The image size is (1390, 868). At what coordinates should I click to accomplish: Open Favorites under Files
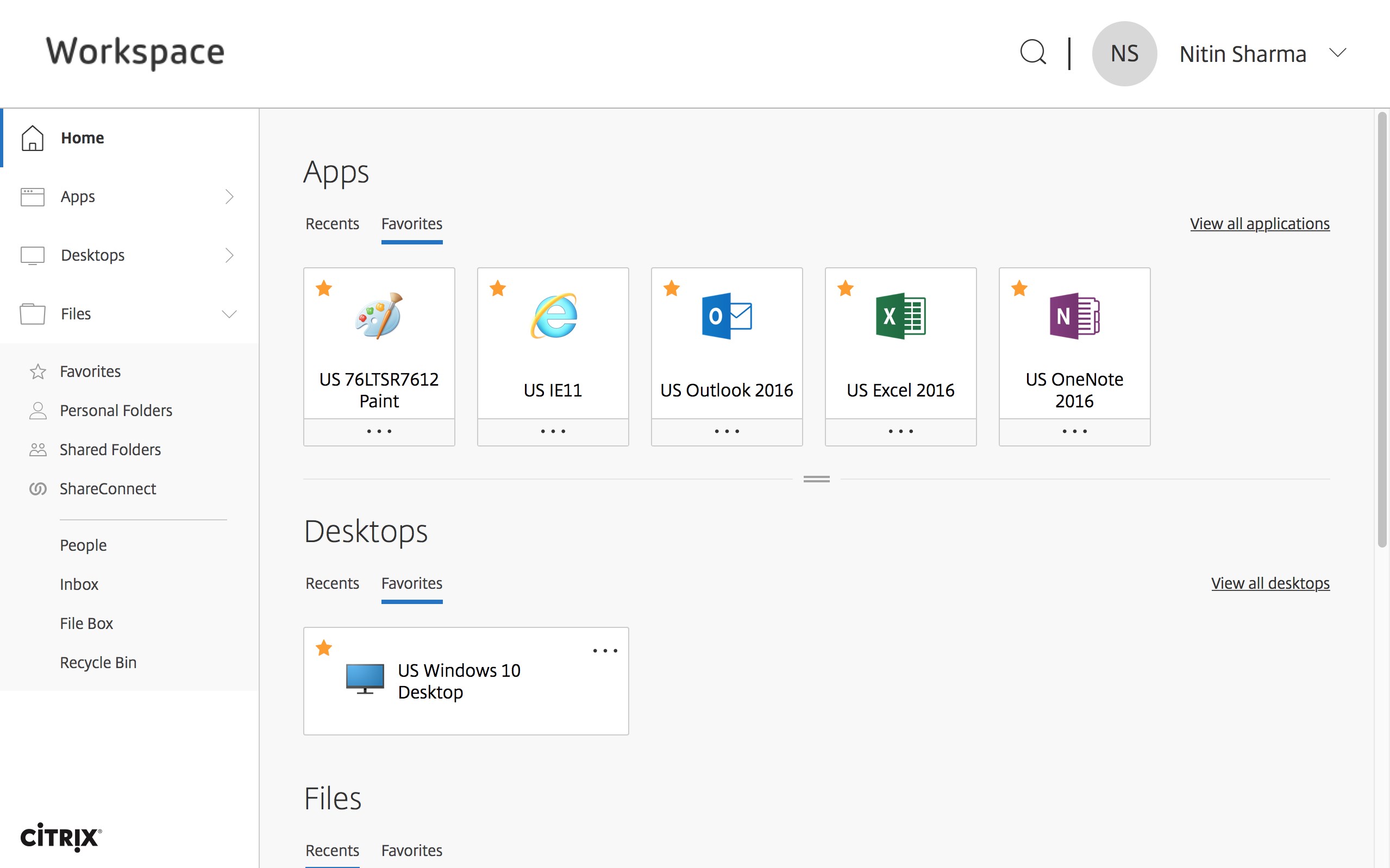pyautogui.click(x=90, y=372)
